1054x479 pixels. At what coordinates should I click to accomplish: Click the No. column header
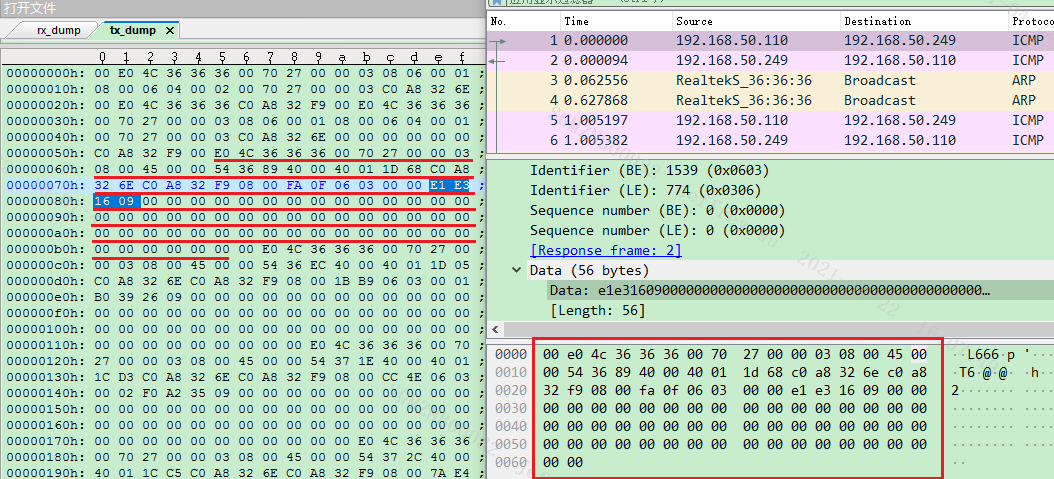499,21
